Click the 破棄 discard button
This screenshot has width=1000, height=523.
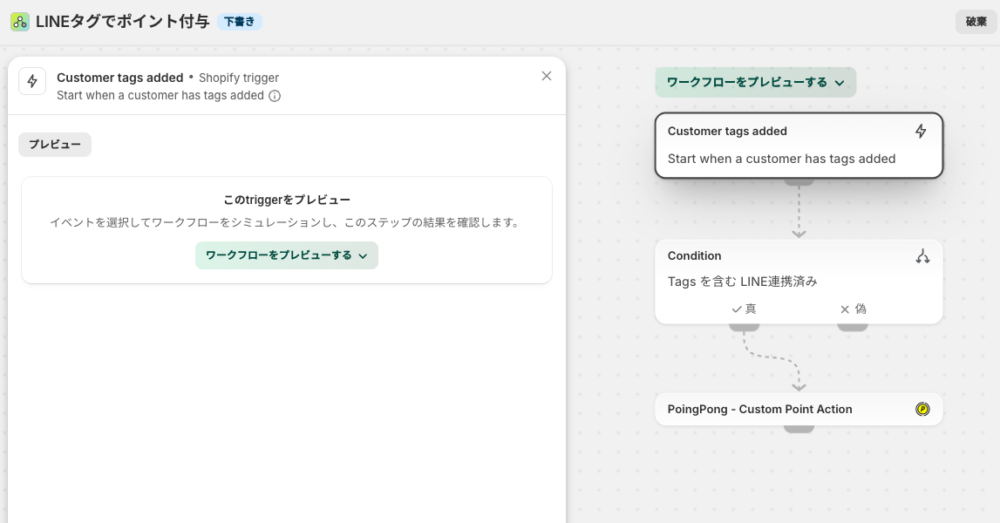(x=975, y=22)
